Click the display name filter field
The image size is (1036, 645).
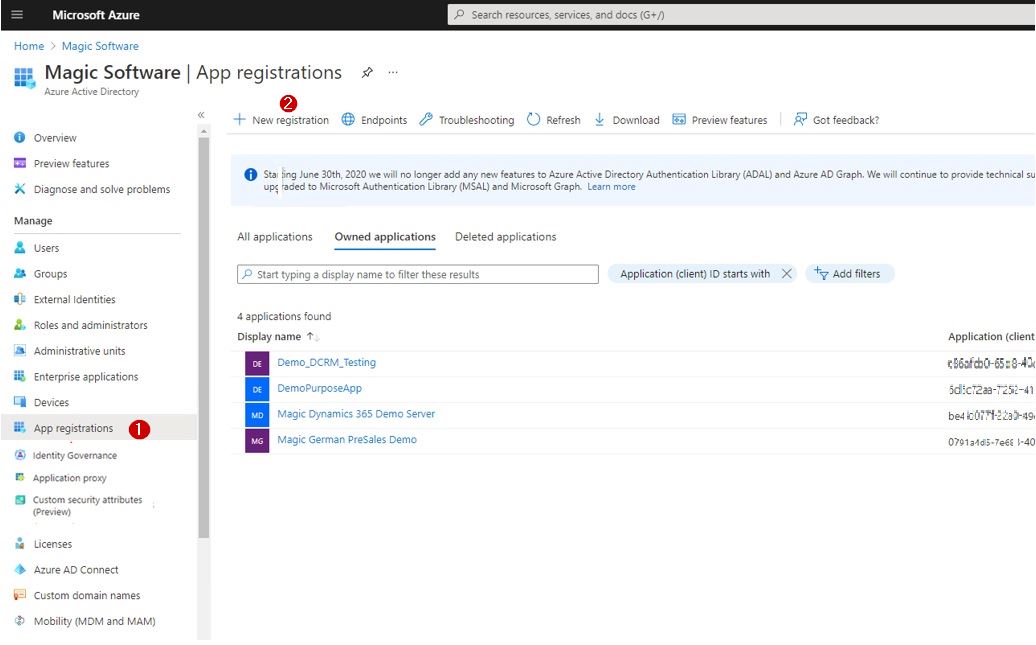[x=418, y=274]
